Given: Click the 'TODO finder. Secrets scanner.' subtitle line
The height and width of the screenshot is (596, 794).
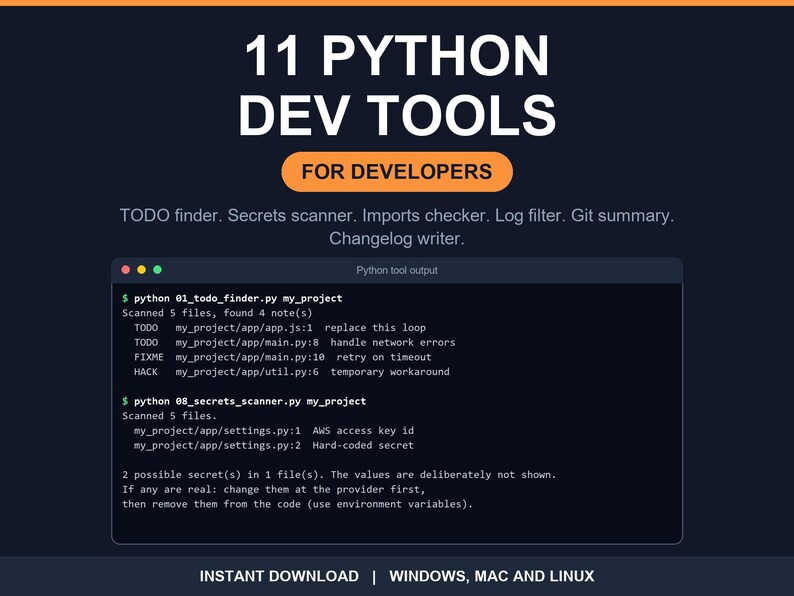Looking at the screenshot, I should click(x=397, y=216).
